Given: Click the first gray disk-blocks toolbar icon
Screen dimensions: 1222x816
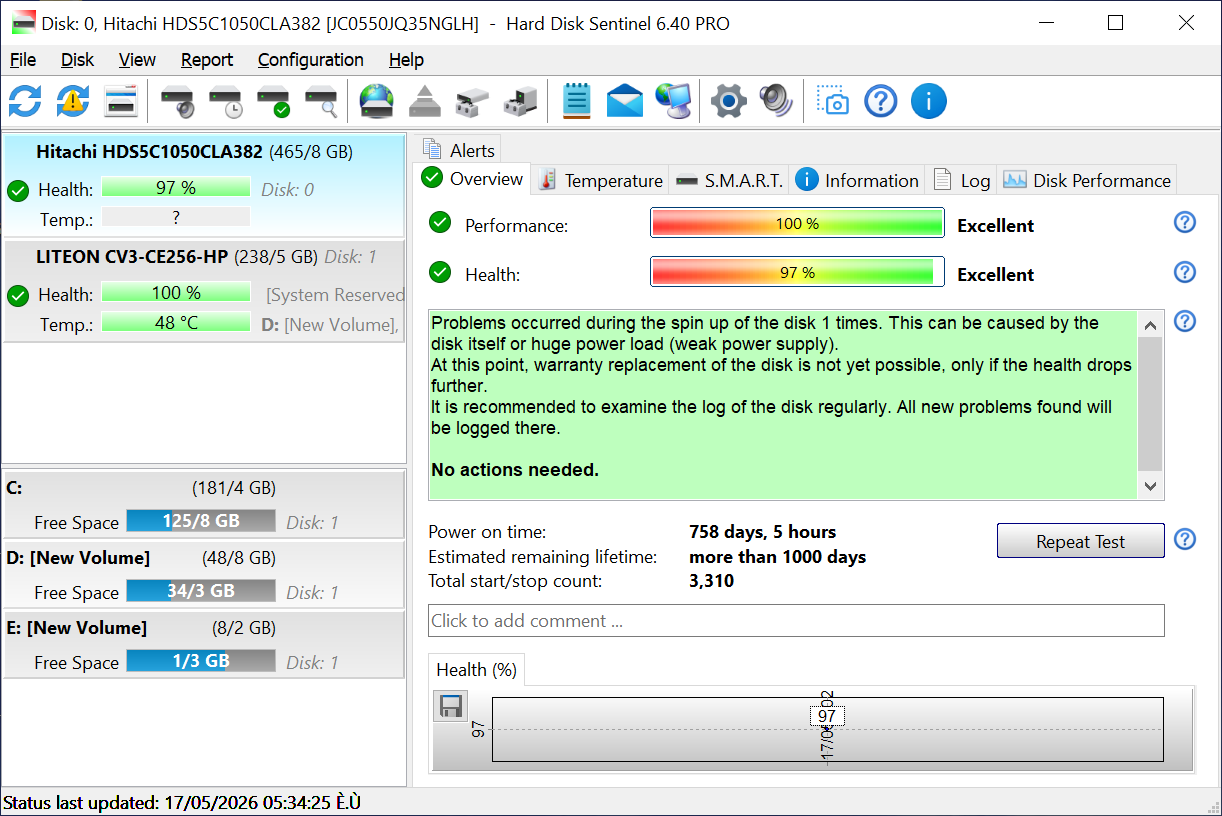Looking at the screenshot, I should pos(473,101).
